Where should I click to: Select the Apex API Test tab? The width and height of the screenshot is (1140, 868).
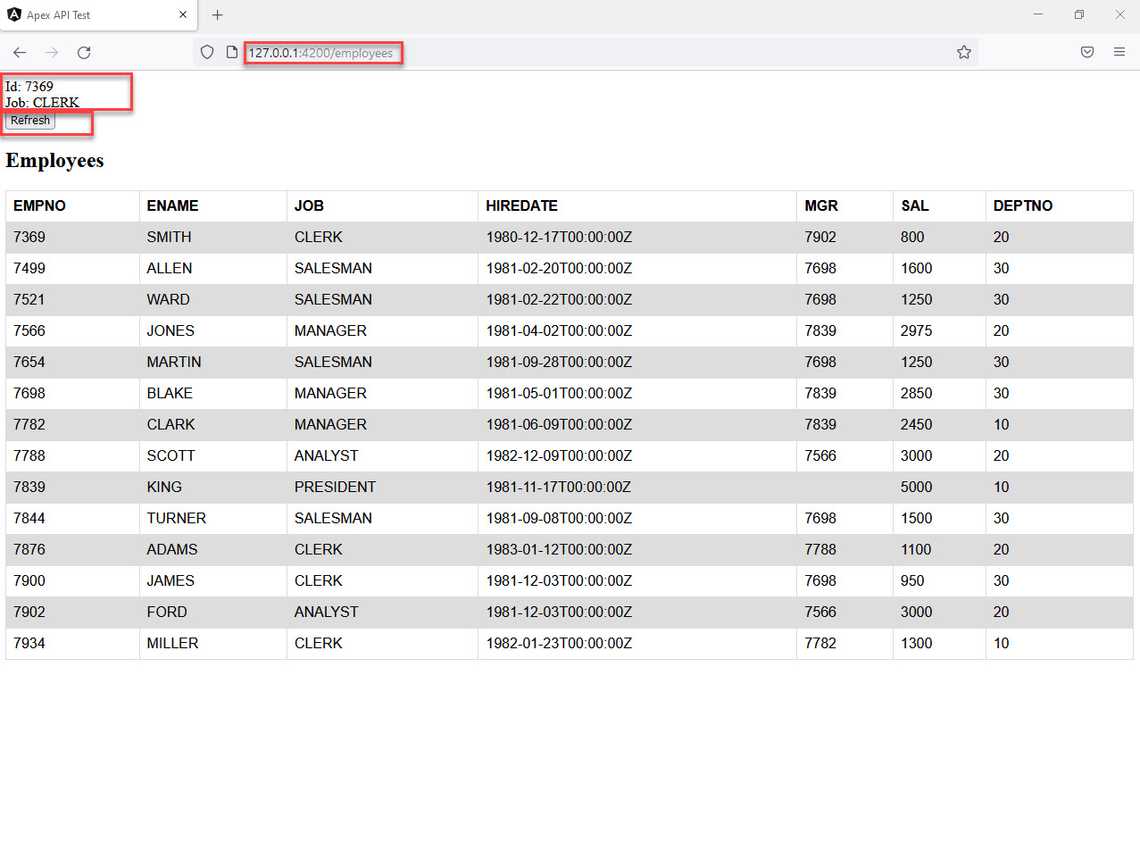pos(90,15)
